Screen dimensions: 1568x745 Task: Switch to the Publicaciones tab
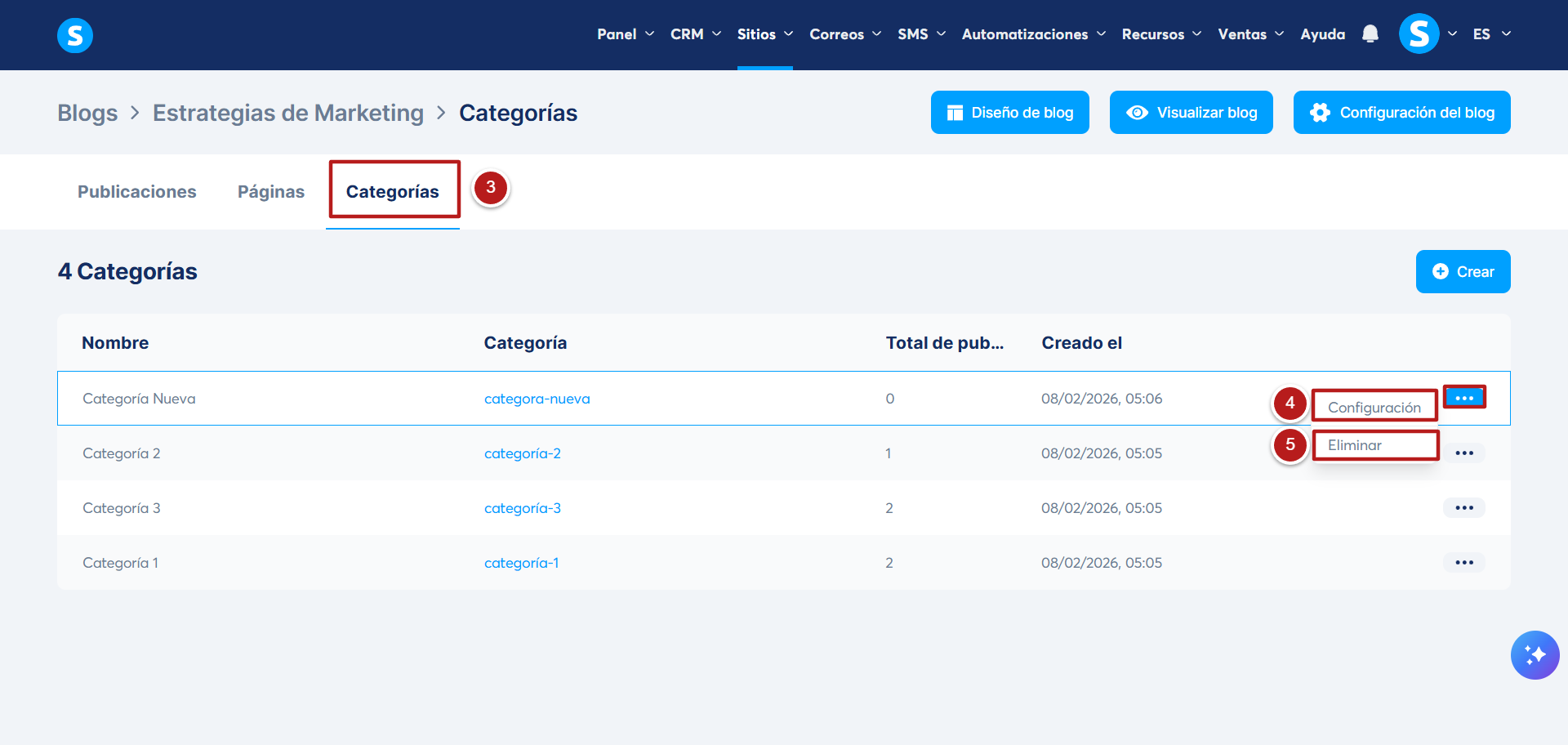(137, 192)
